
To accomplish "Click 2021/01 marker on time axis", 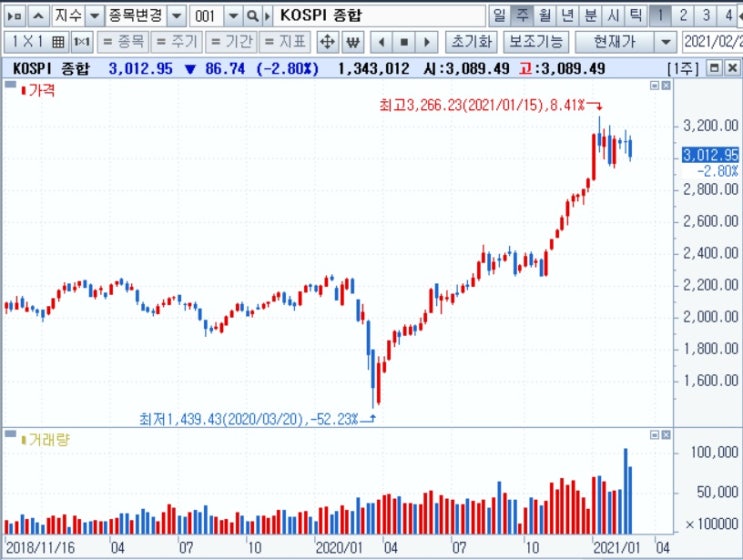I will coord(616,548).
